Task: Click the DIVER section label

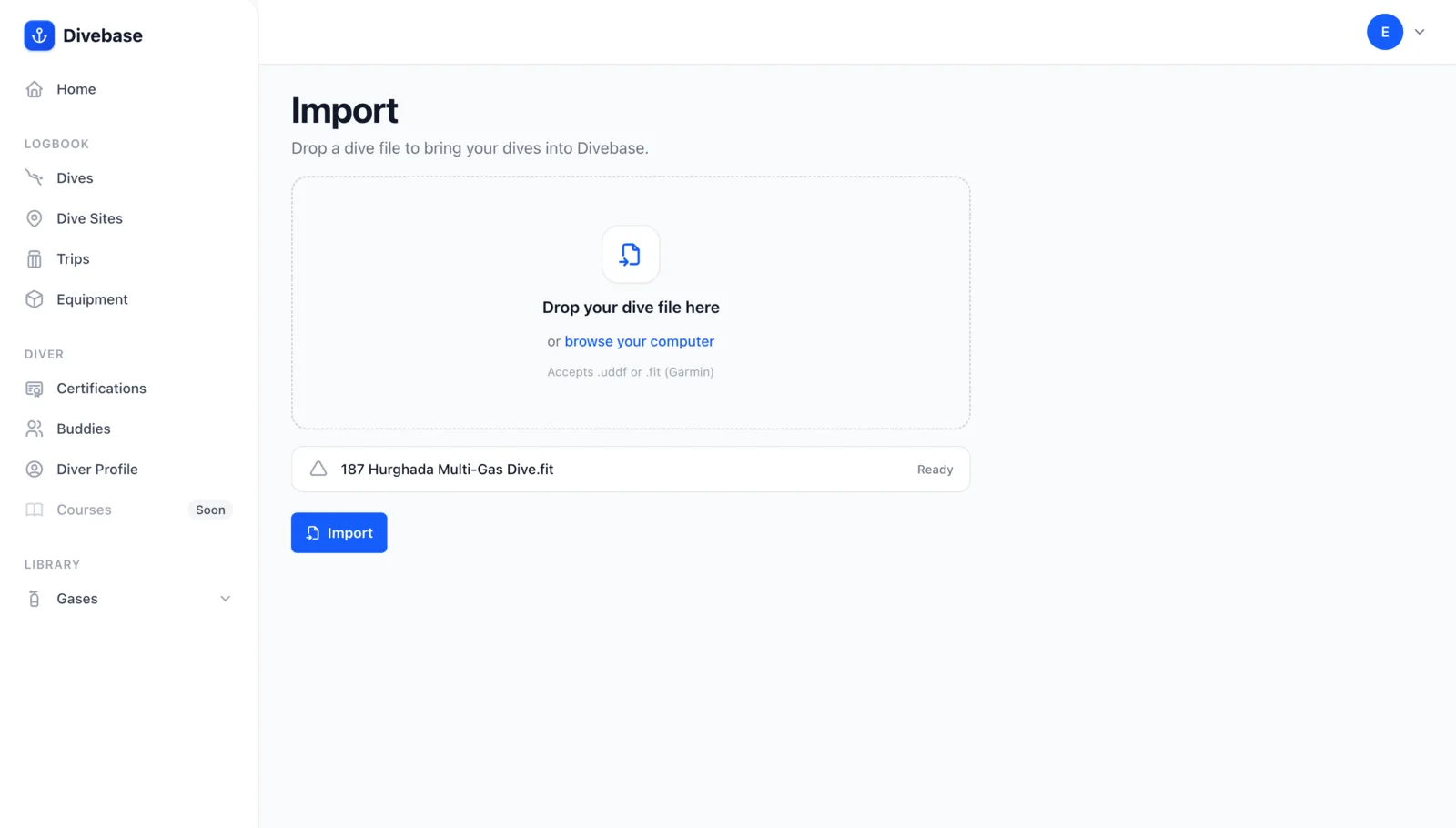Action: point(44,354)
